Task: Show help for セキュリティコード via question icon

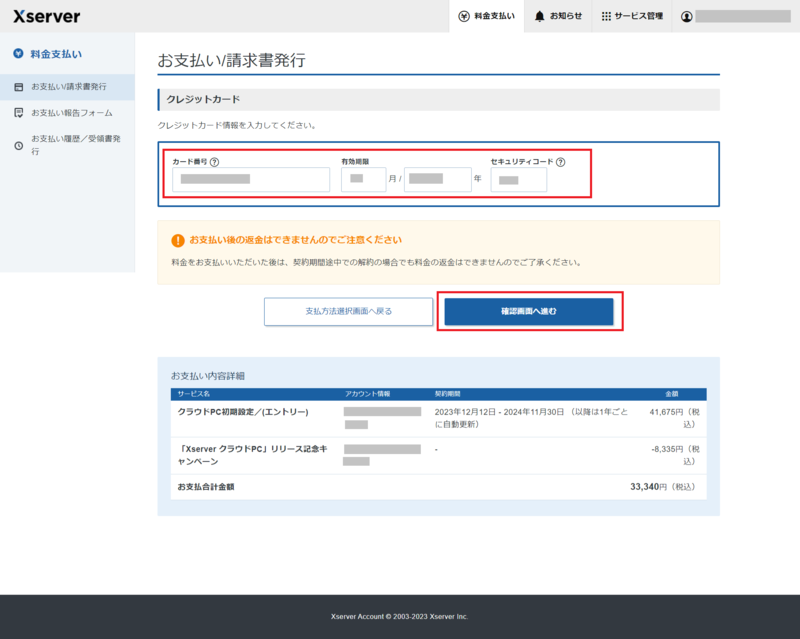Action: pos(560,162)
